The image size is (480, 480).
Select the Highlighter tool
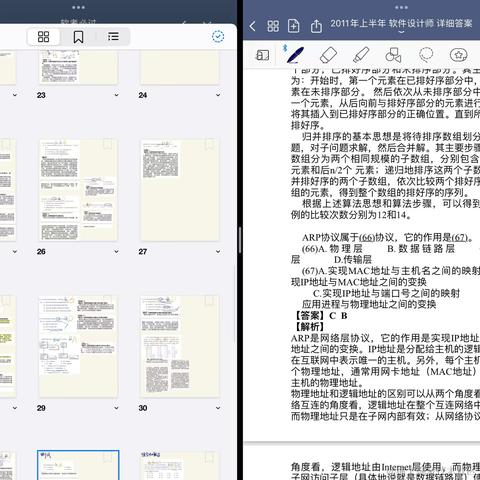[361, 55]
